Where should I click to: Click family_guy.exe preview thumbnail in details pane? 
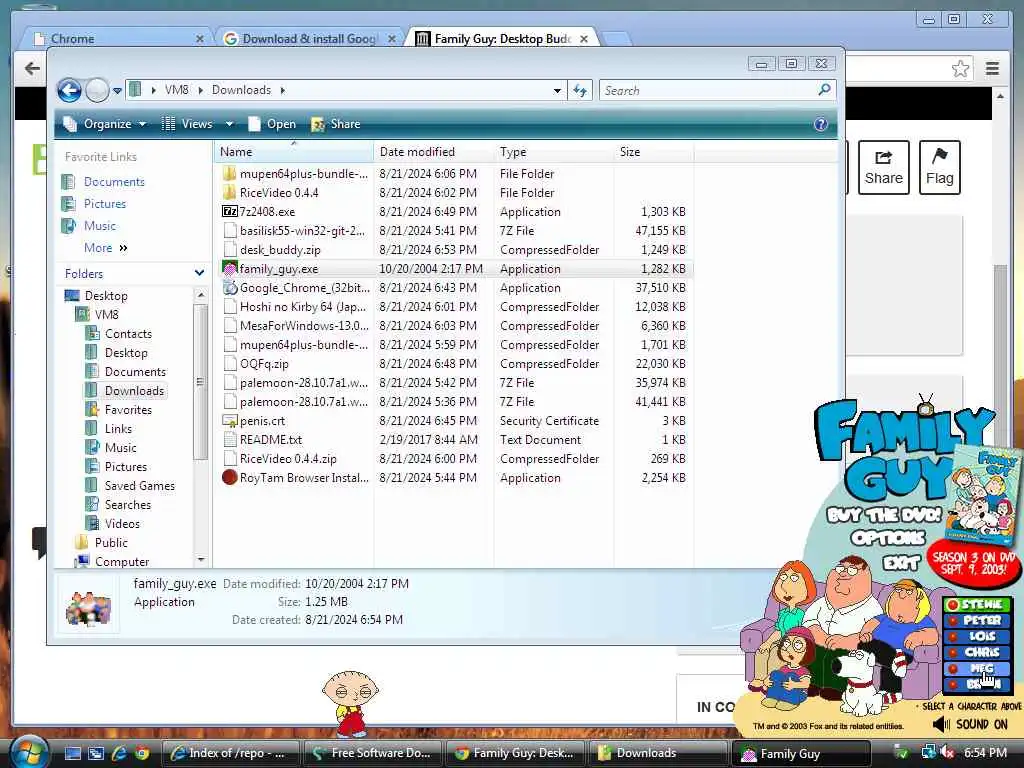click(x=88, y=607)
